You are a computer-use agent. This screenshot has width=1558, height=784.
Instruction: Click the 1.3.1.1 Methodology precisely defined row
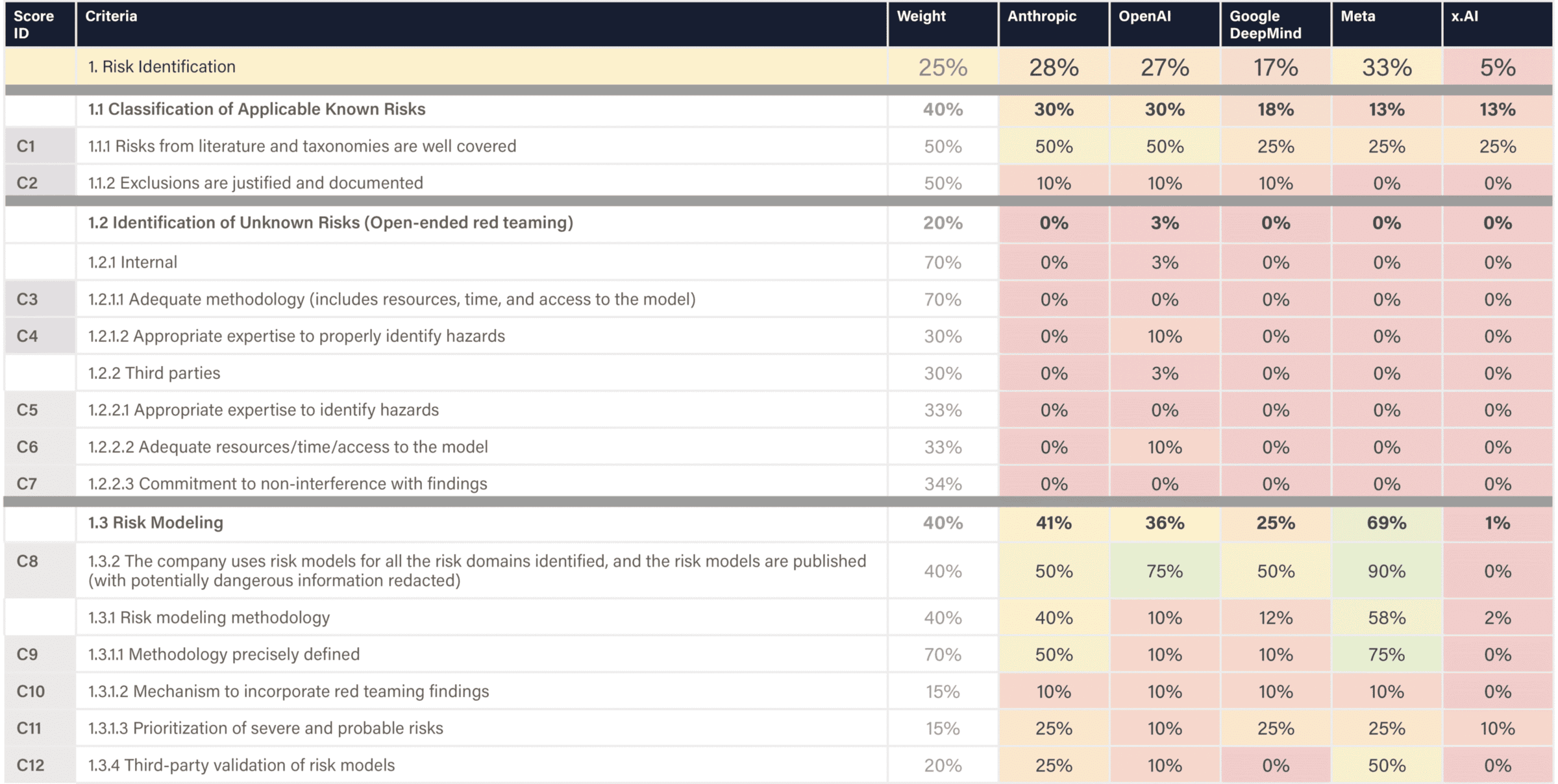tap(223, 654)
